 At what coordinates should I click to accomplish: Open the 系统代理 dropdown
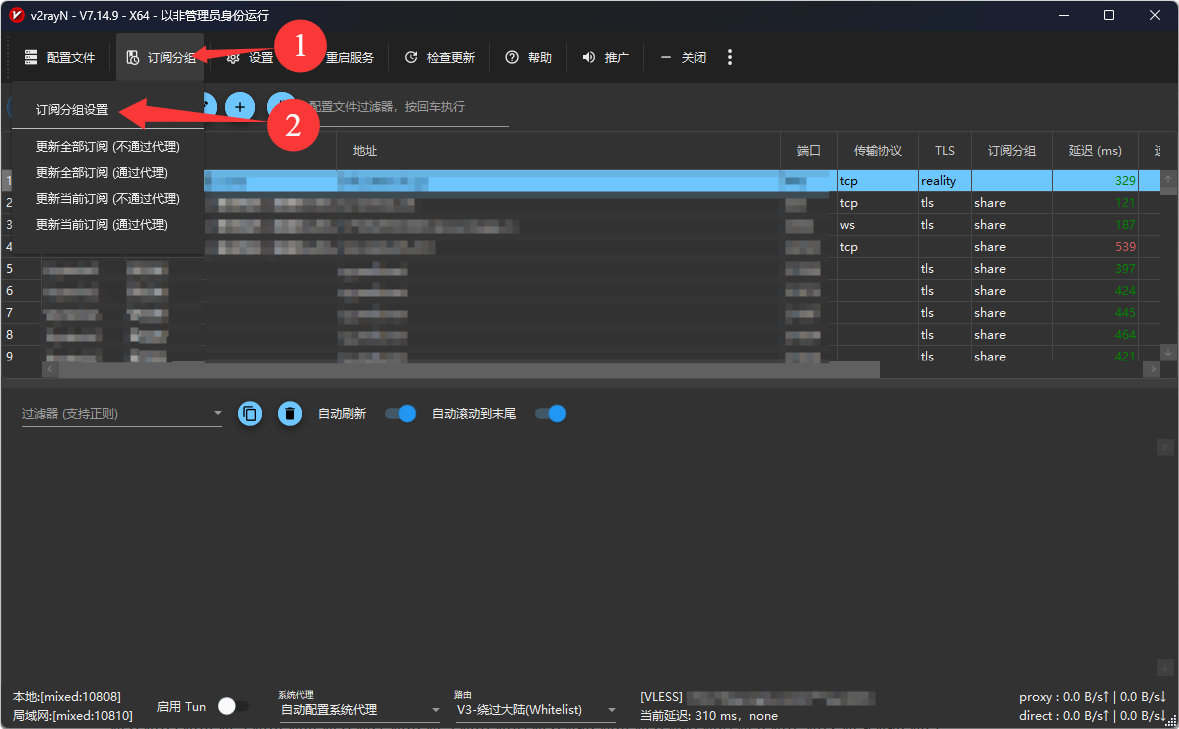(x=358, y=710)
